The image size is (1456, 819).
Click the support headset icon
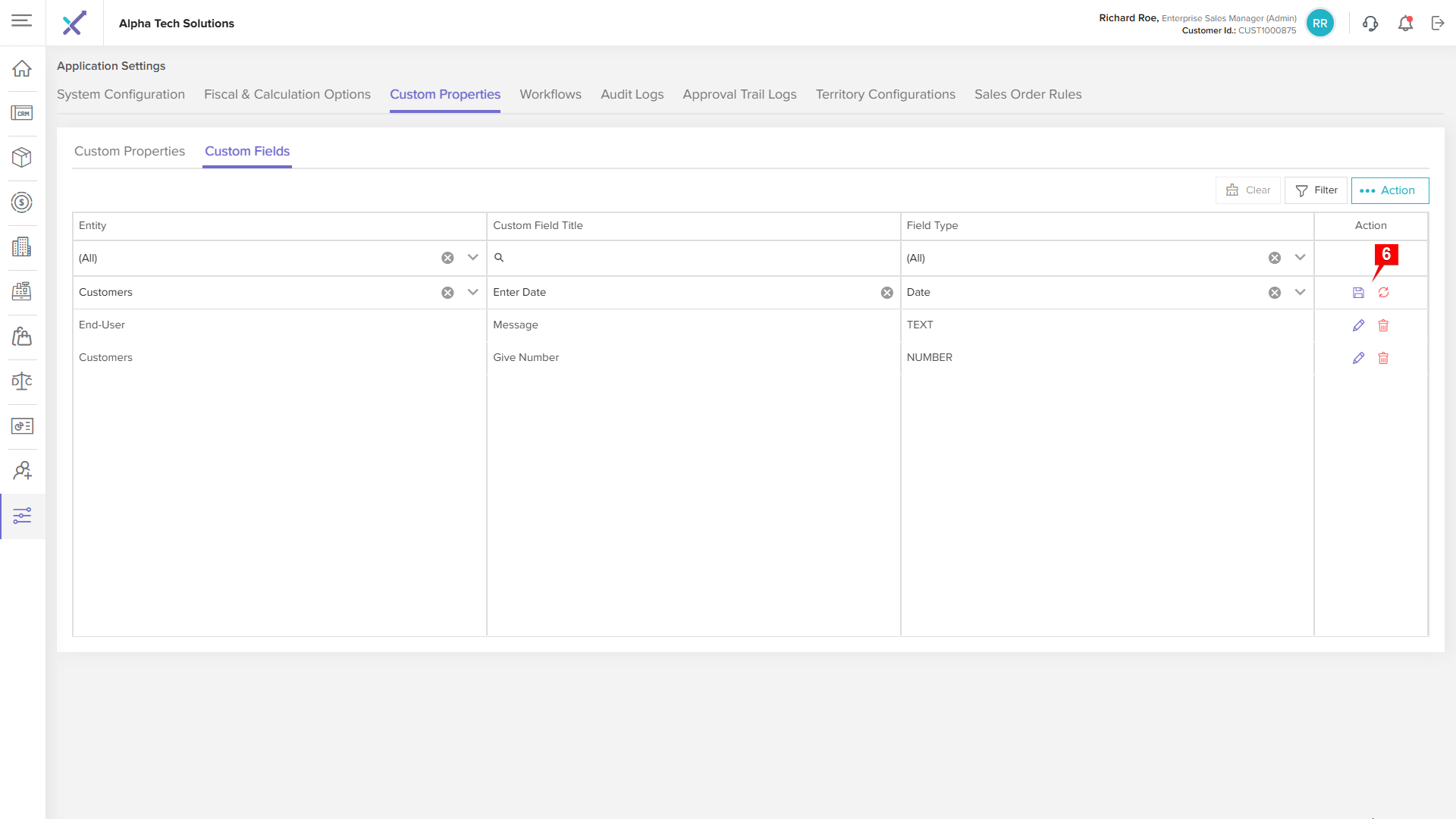(1370, 24)
